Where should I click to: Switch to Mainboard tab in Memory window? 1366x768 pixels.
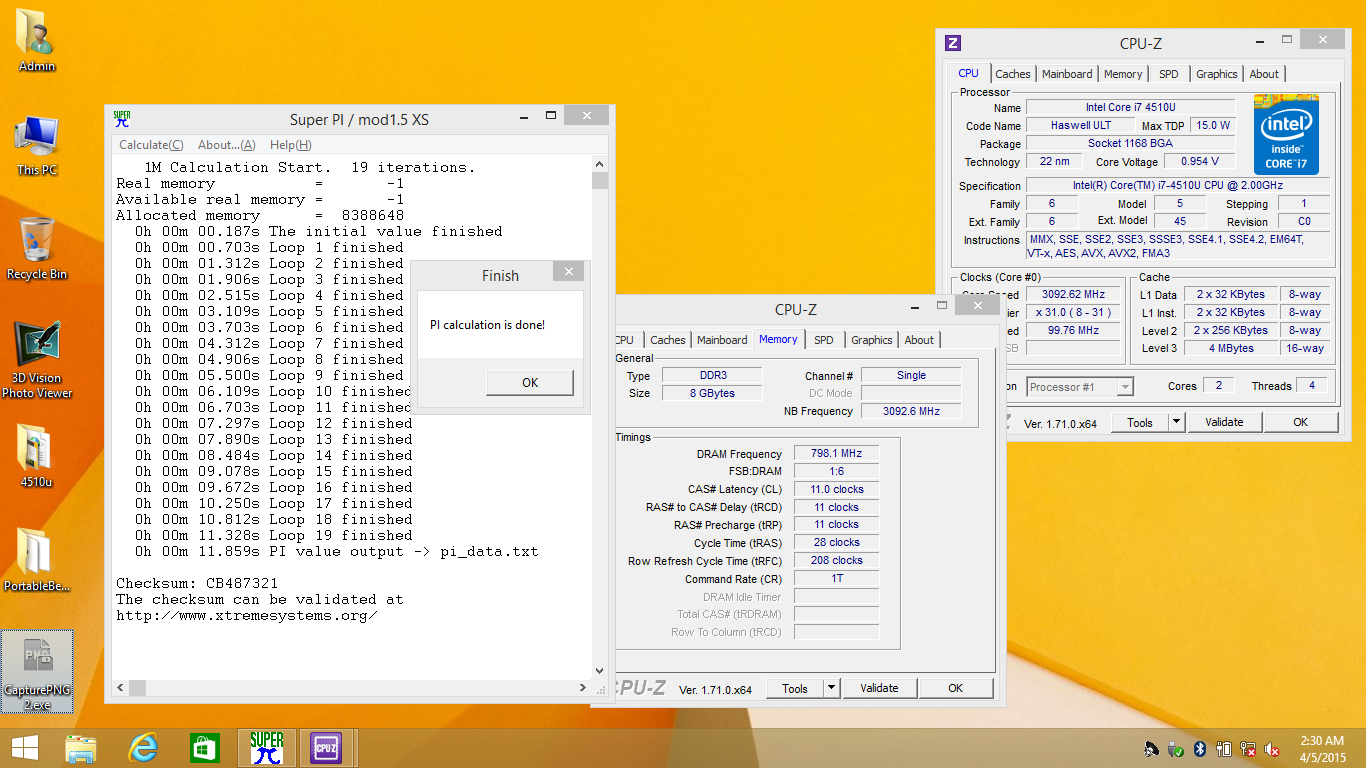tap(722, 340)
